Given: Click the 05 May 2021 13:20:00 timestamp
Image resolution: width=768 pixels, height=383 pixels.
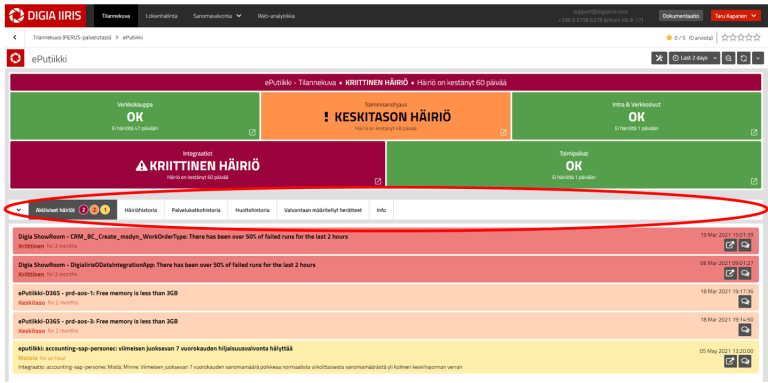Looking at the screenshot, I should [x=727, y=351].
